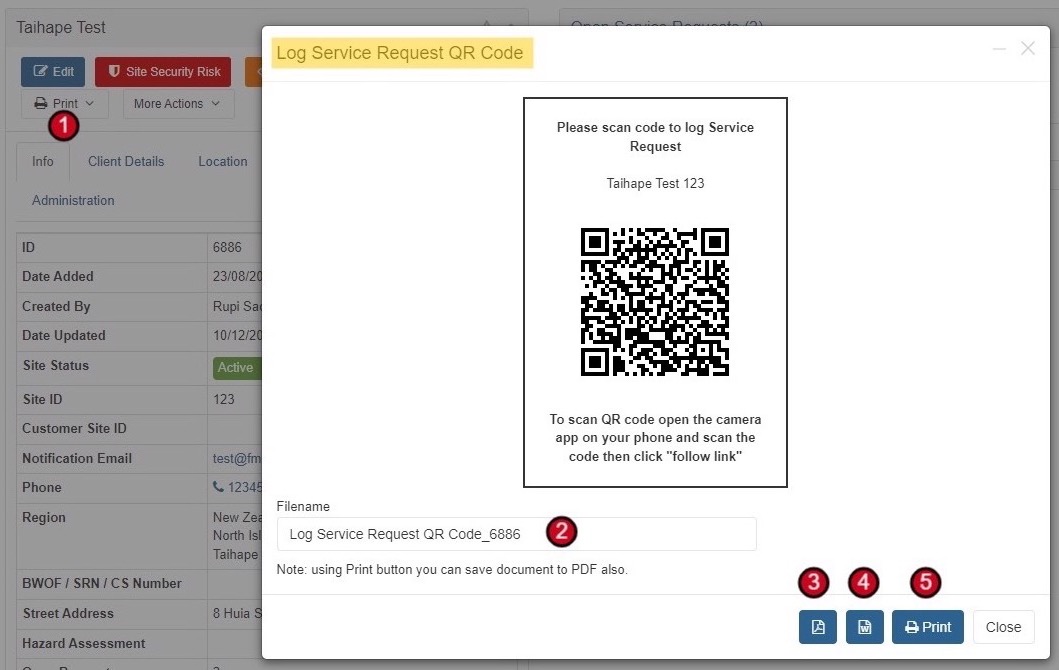Select the ID value 6886

point(227,247)
